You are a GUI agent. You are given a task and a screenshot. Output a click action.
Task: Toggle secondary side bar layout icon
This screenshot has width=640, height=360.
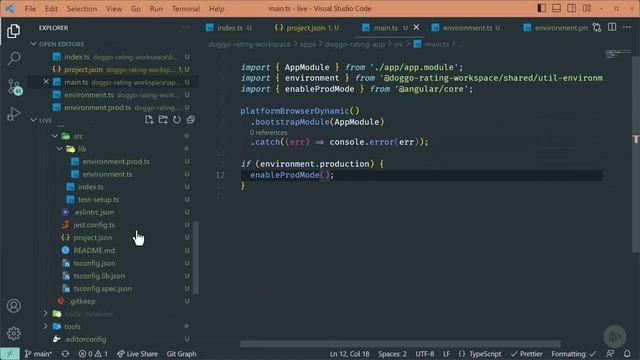point(571,8)
